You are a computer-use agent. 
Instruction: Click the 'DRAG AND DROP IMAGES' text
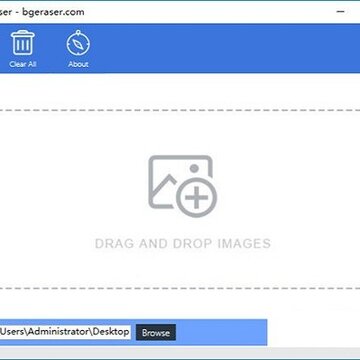tap(183, 244)
